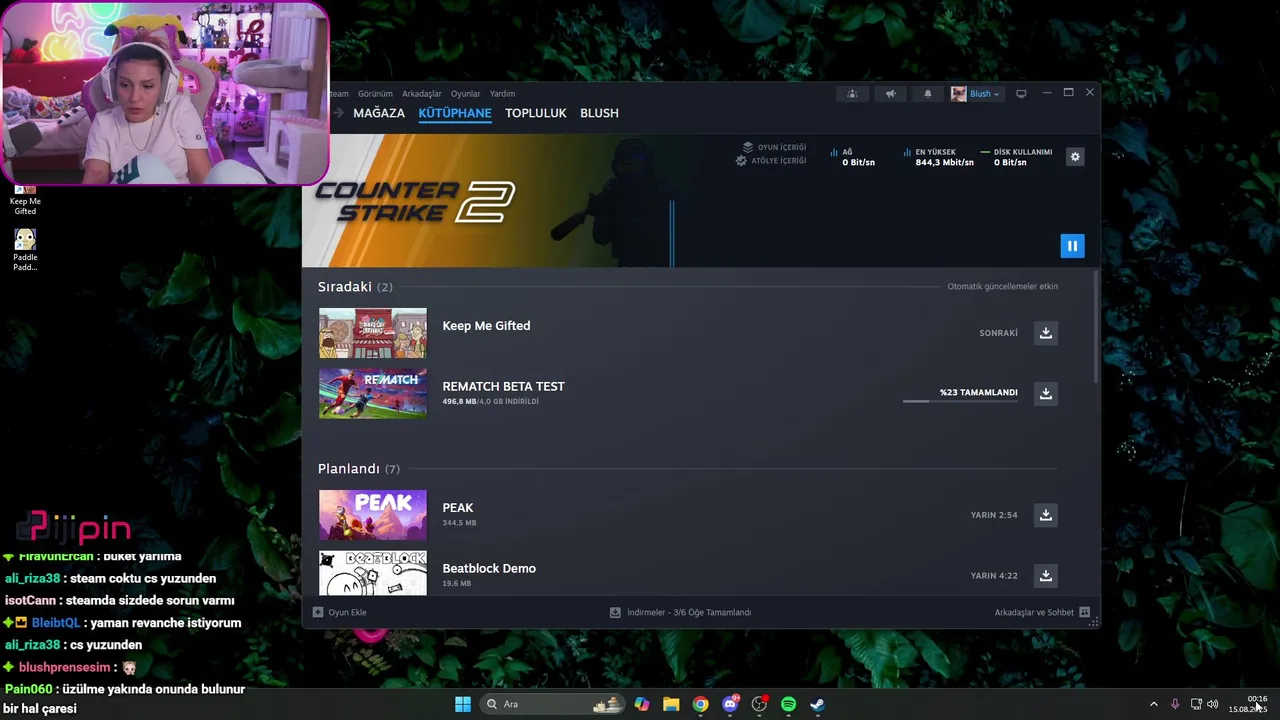Viewport: 1280px width, 720px height.
Task: Click REMATCH download progress bar
Action: coord(960,401)
